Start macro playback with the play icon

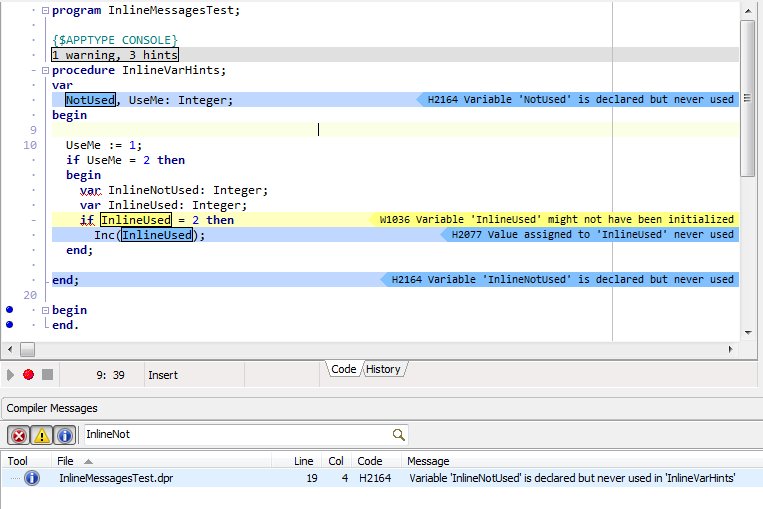tap(10, 375)
